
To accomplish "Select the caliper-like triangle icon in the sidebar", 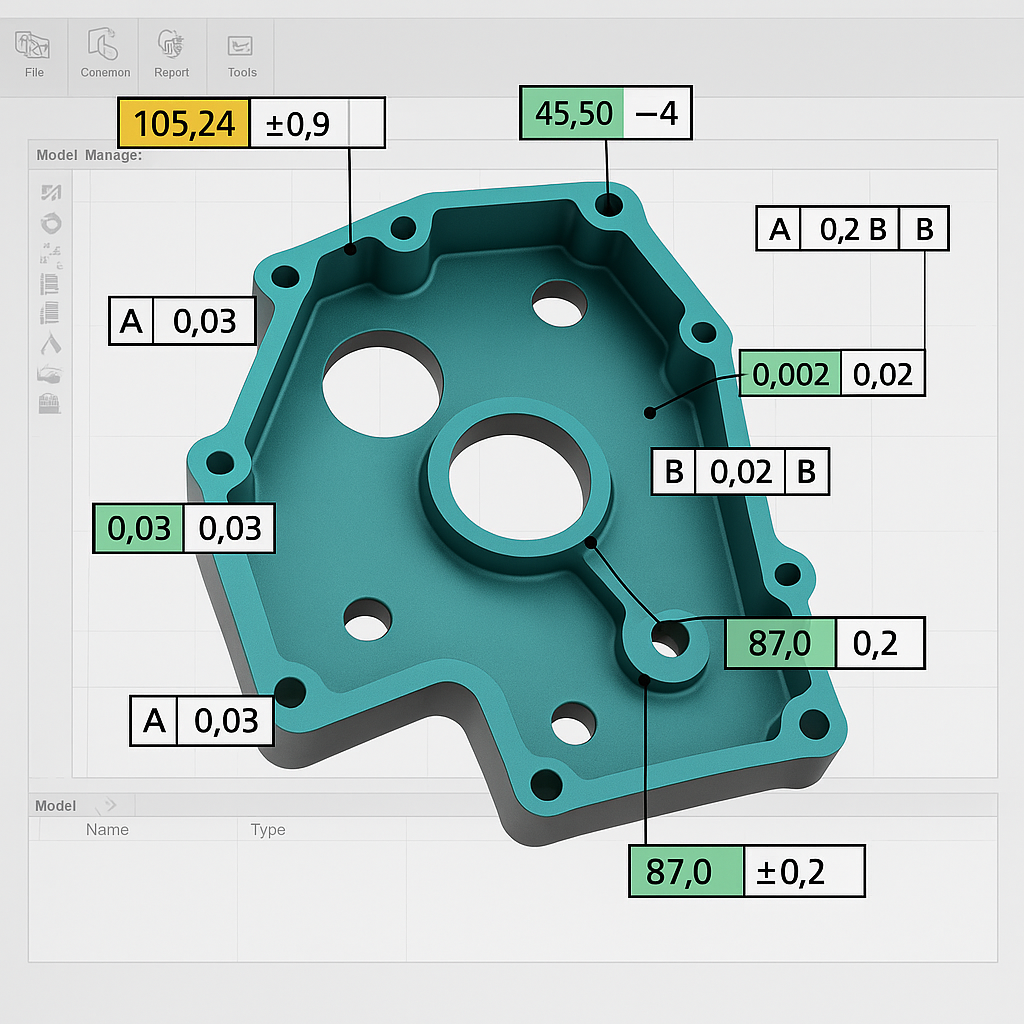I will click(x=51, y=343).
